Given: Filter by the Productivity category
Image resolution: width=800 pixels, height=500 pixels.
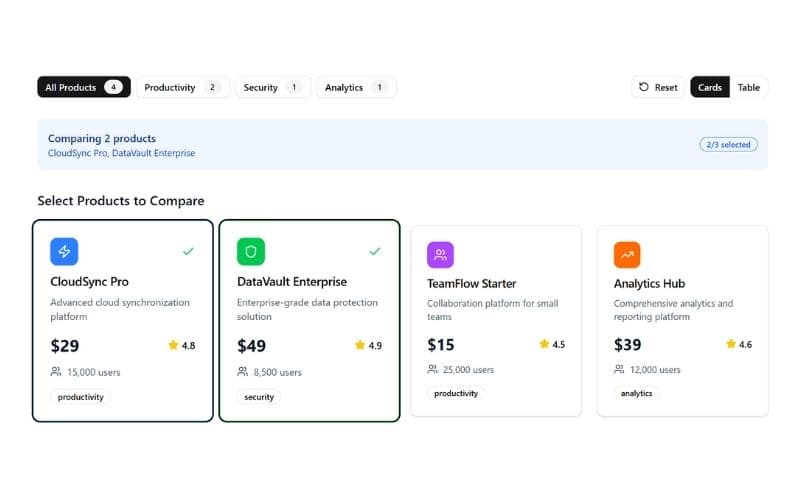Looking at the screenshot, I should click(x=183, y=88).
